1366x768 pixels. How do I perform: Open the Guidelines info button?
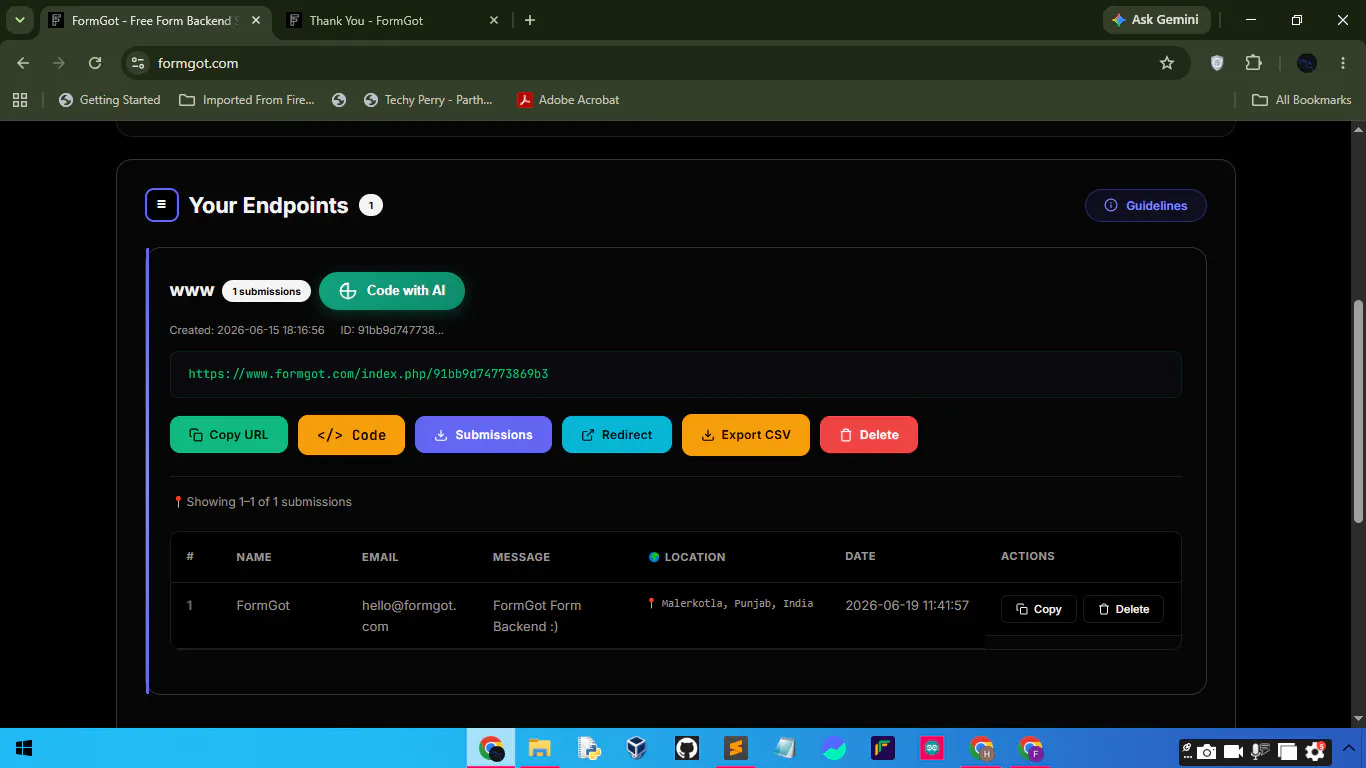coord(1145,206)
